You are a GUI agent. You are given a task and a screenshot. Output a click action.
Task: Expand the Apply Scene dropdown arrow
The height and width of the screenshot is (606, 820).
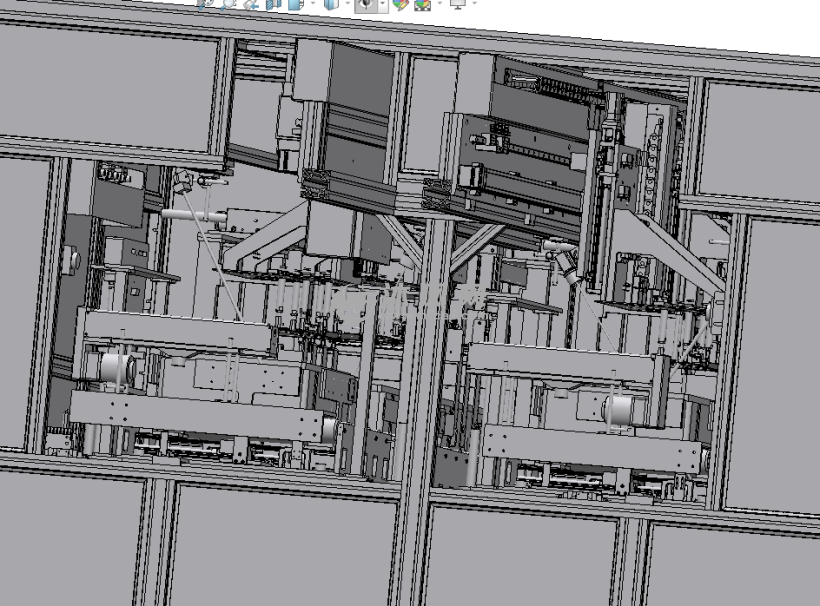point(438,3)
